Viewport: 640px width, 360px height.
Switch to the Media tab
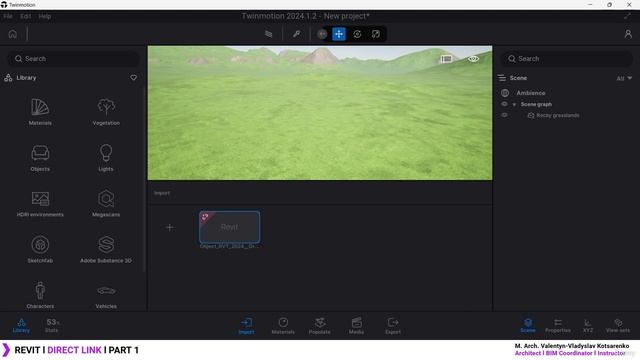point(356,326)
